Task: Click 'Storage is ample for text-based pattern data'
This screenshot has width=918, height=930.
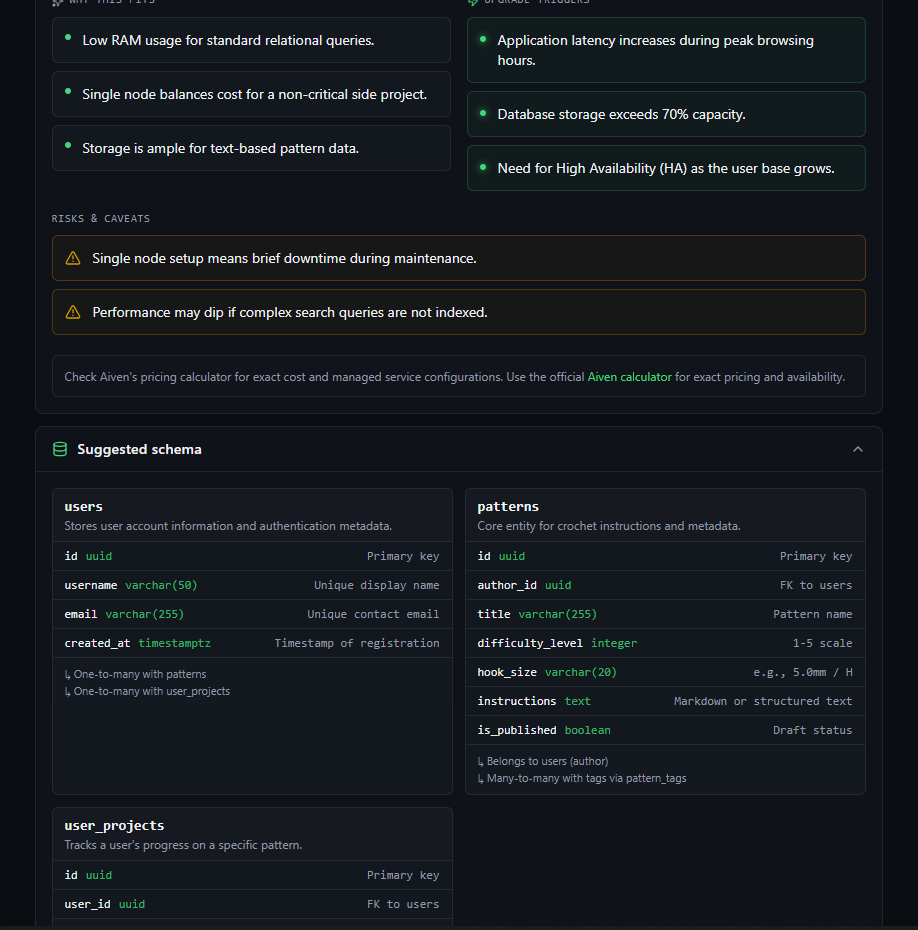Action: point(221,148)
